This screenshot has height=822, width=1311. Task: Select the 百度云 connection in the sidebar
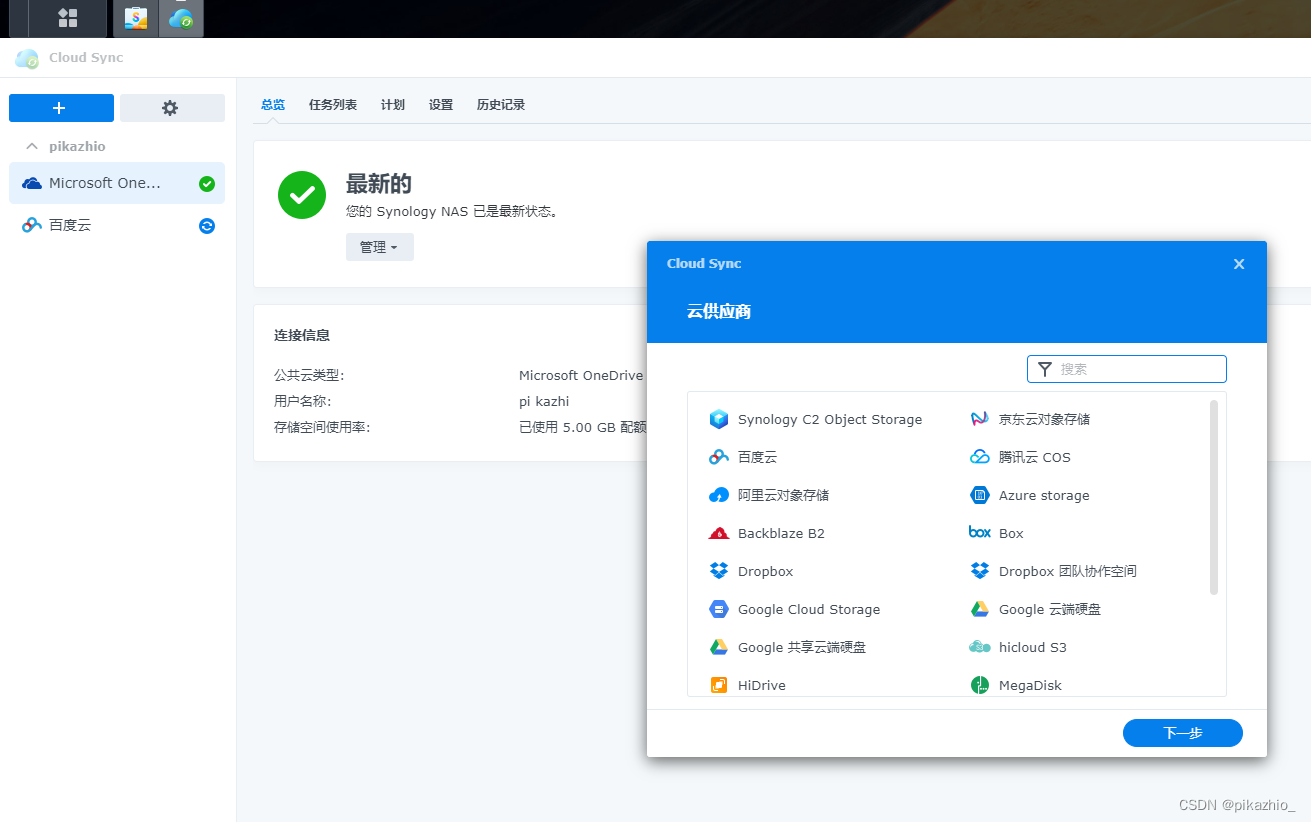pyautogui.click(x=117, y=225)
